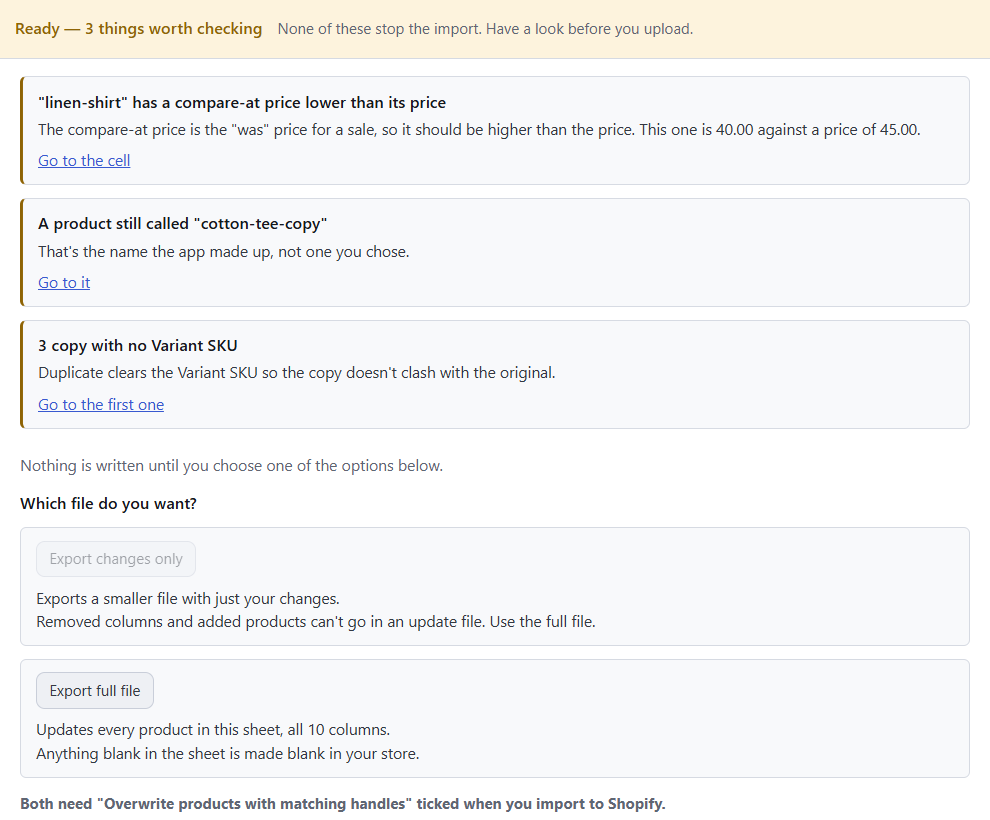
Task: Click the linen-shirt compare-at price warning title
Action: (242, 102)
